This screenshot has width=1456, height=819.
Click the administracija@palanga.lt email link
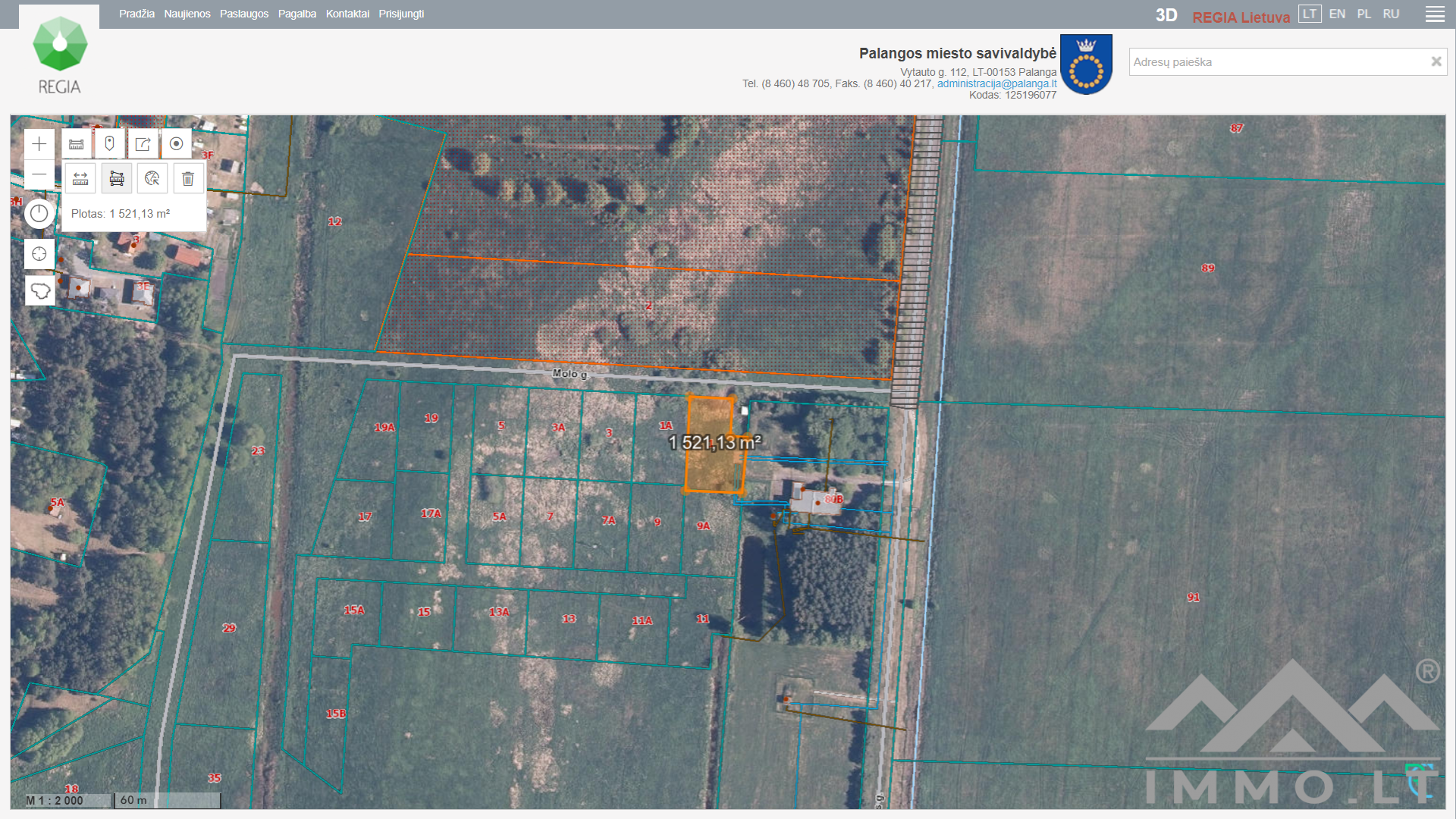coord(996,83)
